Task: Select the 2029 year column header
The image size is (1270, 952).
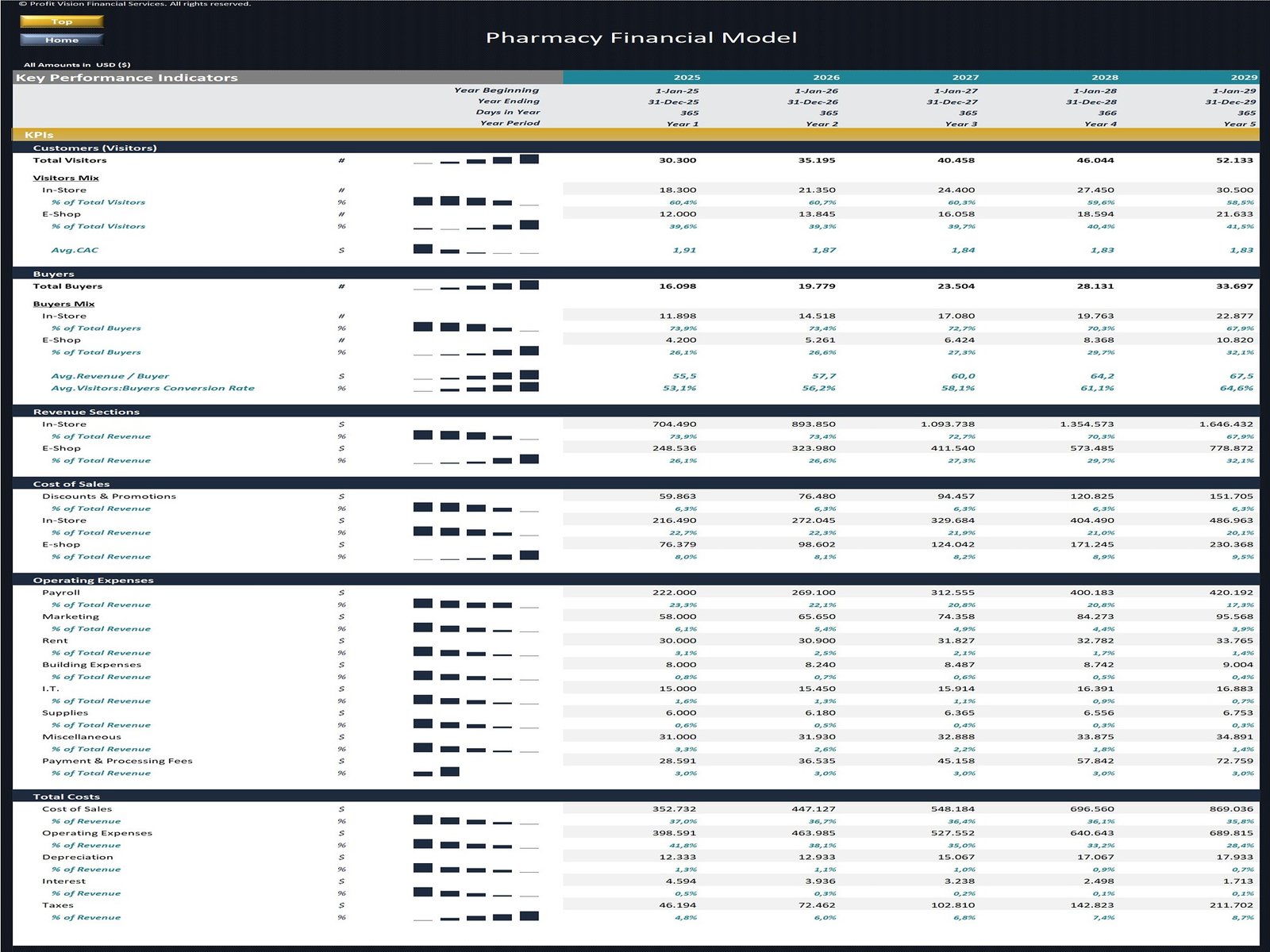Action: point(1243,77)
